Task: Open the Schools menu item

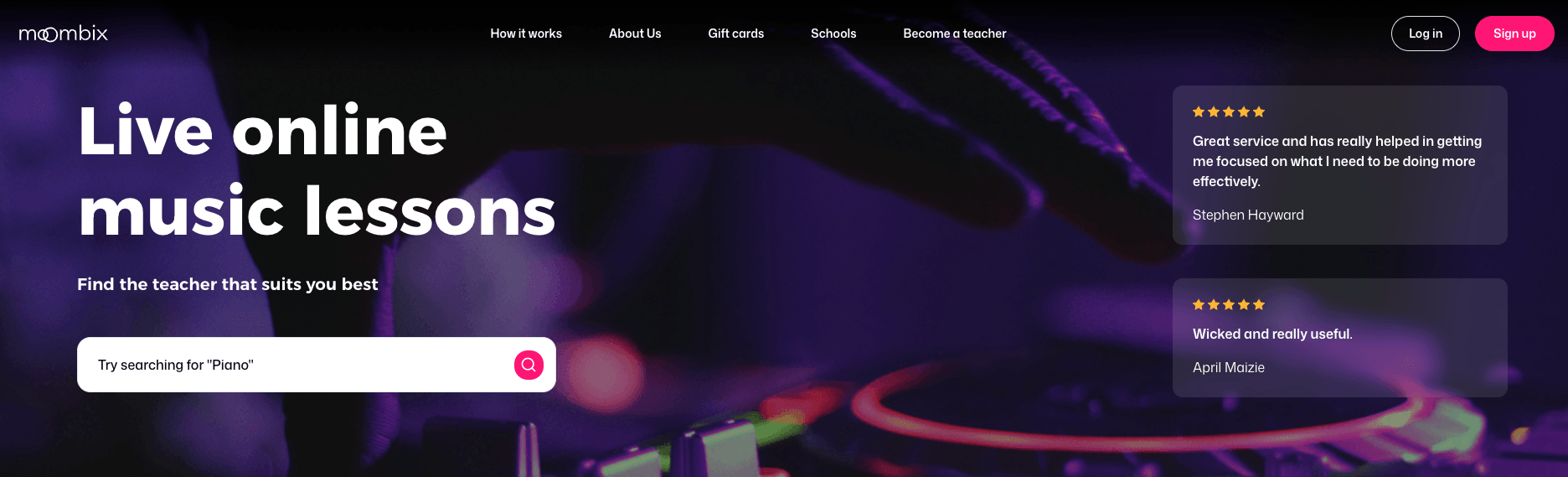Action: (x=833, y=34)
